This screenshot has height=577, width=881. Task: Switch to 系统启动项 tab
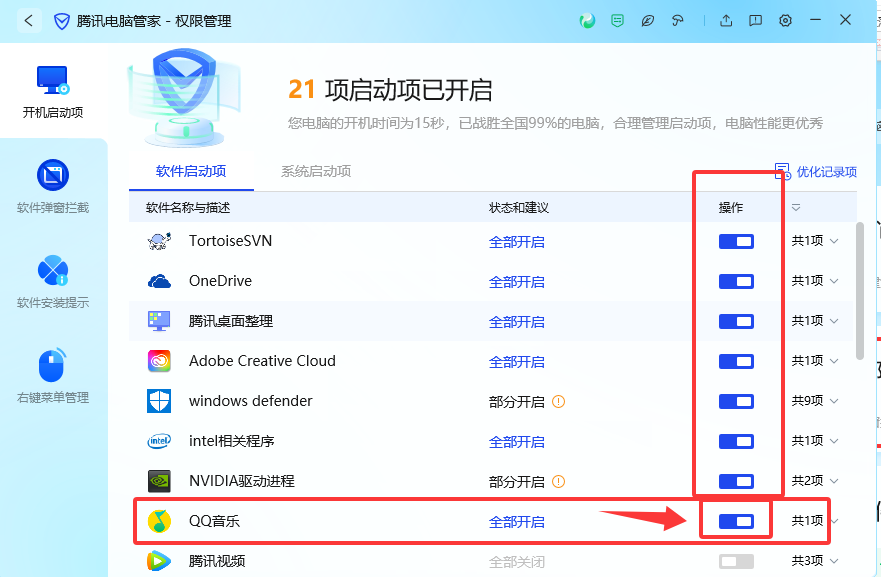316,171
